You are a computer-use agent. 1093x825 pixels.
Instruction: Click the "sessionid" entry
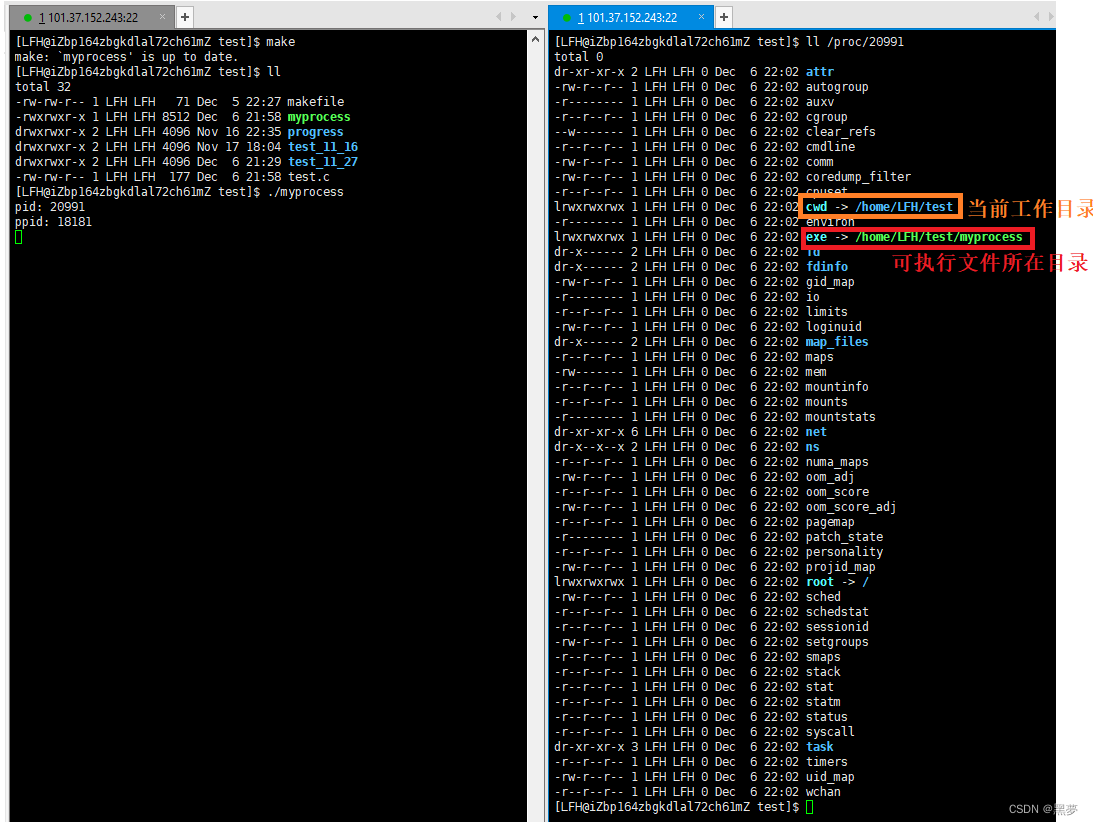(x=837, y=626)
